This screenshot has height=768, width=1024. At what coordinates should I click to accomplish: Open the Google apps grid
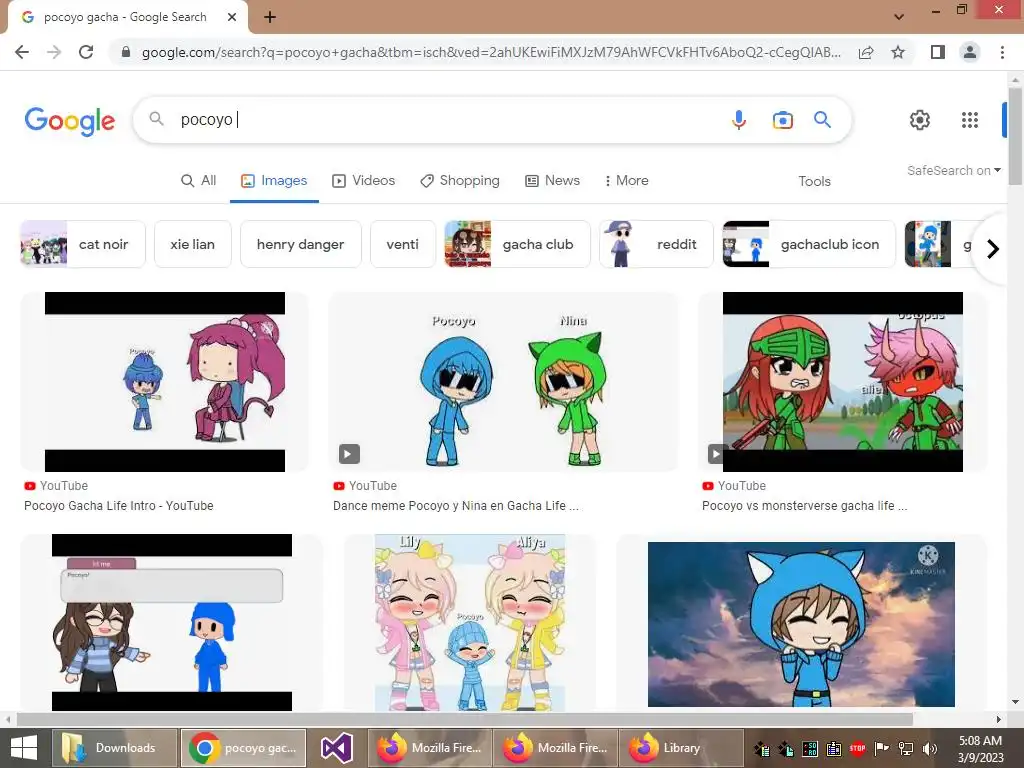pyautogui.click(x=970, y=120)
